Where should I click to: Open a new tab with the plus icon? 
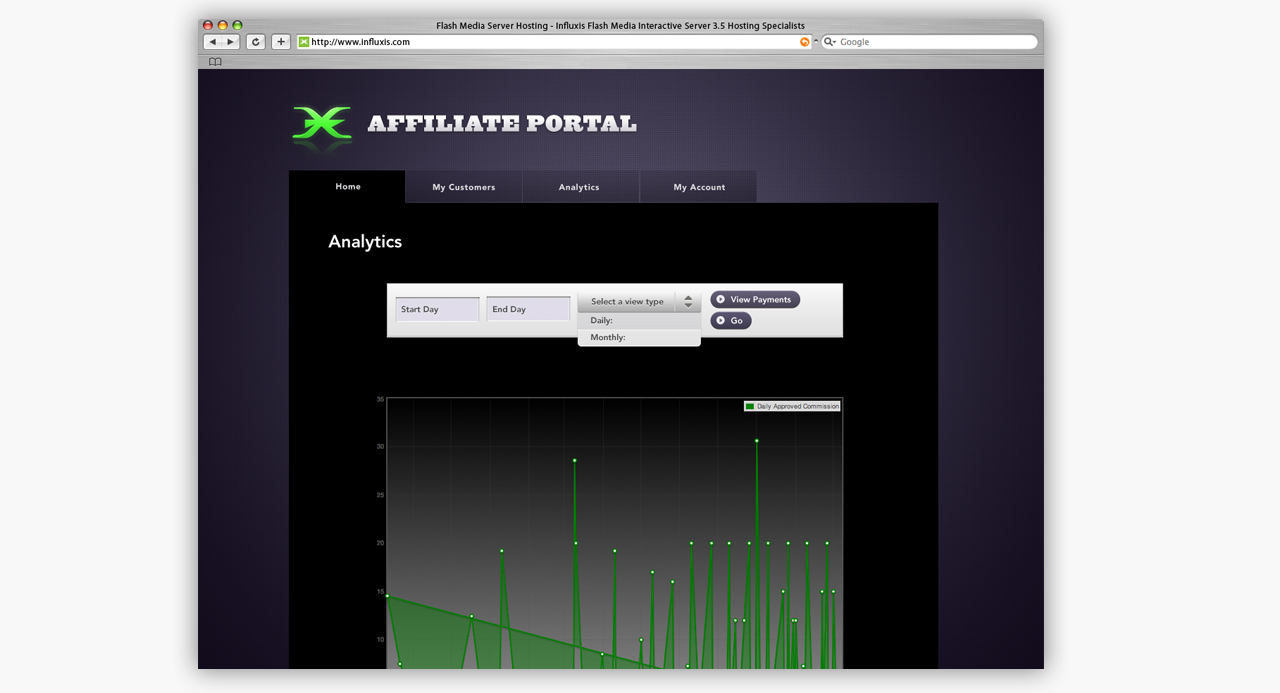point(280,42)
